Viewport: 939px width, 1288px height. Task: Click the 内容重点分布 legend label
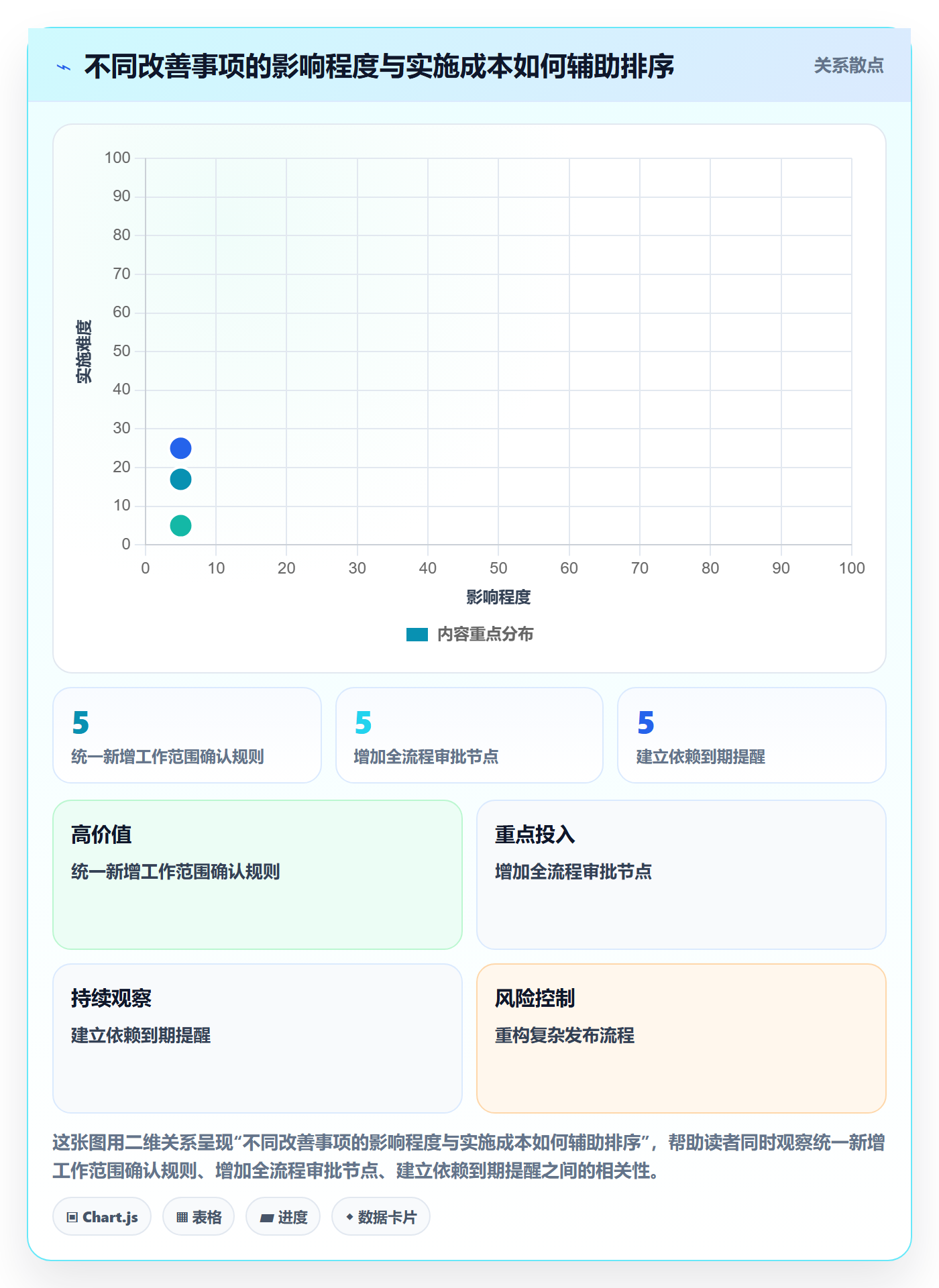(485, 635)
